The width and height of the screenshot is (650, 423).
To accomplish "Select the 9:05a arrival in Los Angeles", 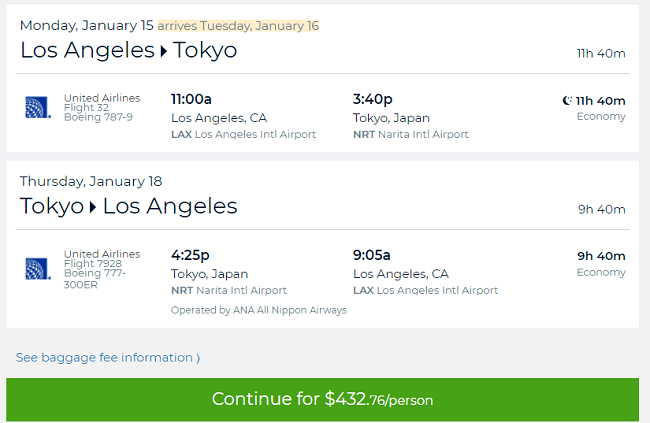I will (x=371, y=255).
